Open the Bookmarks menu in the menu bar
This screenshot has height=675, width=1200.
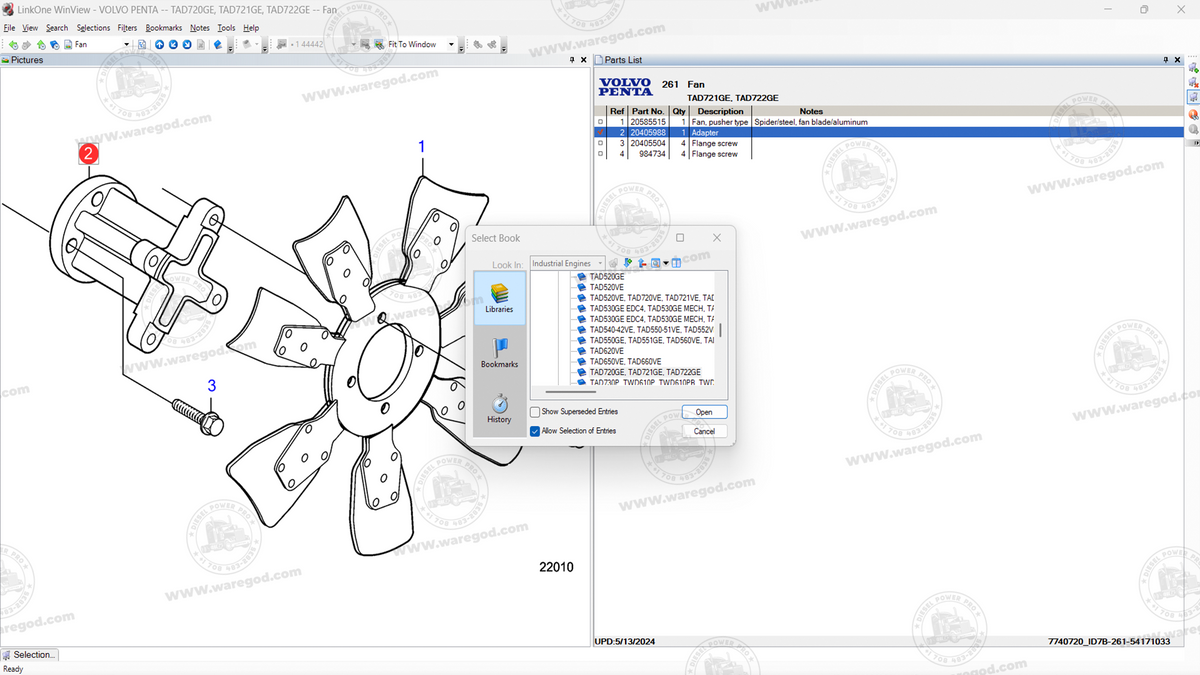(x=164, y=28)
